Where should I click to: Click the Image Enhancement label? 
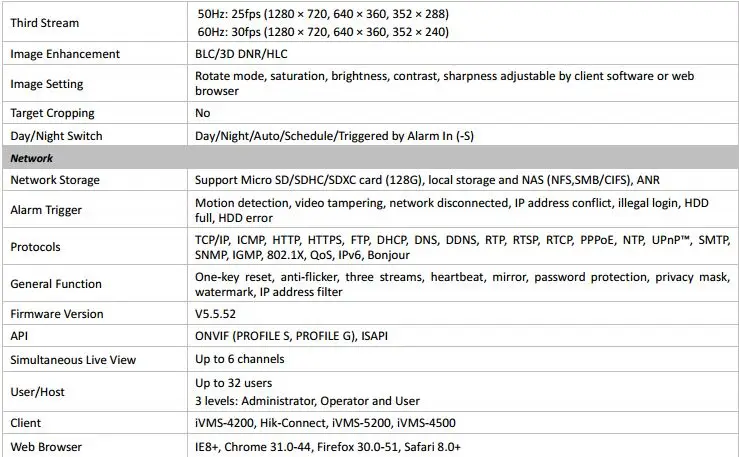65,54
